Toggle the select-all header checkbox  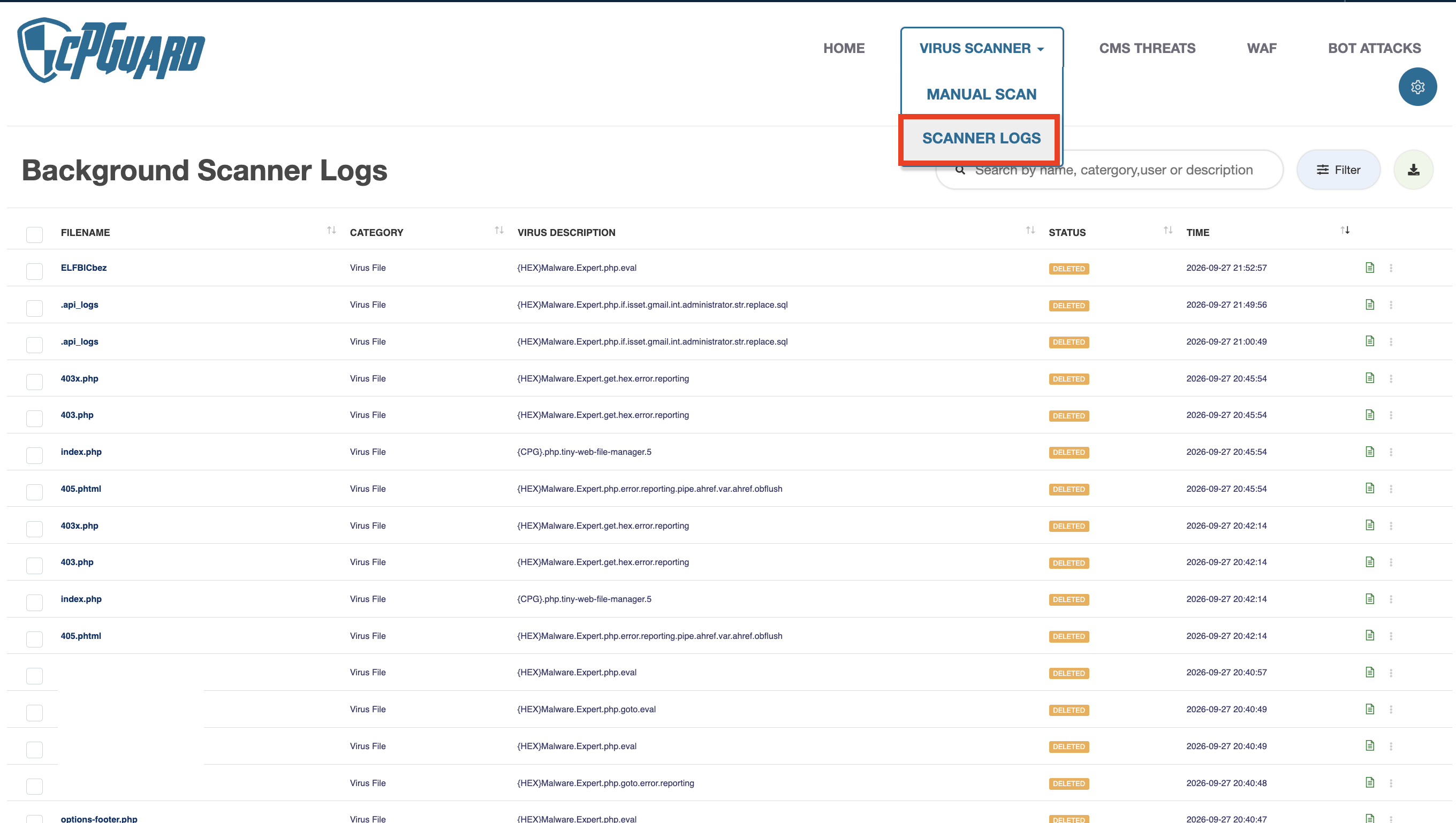pos(34,234)
